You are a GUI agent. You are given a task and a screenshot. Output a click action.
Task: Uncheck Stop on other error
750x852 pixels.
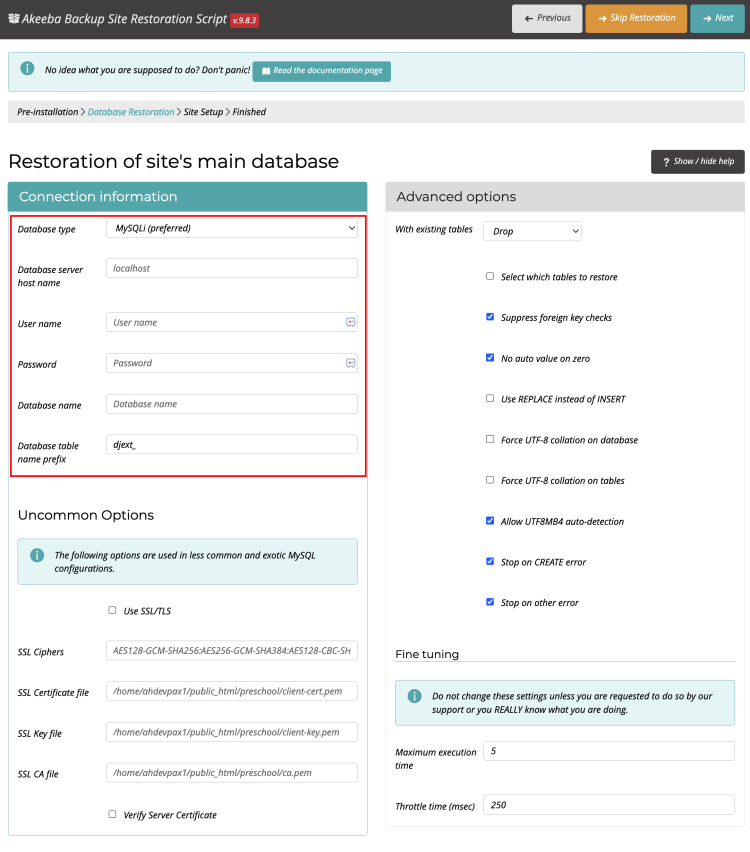click(x=490, y=602)
